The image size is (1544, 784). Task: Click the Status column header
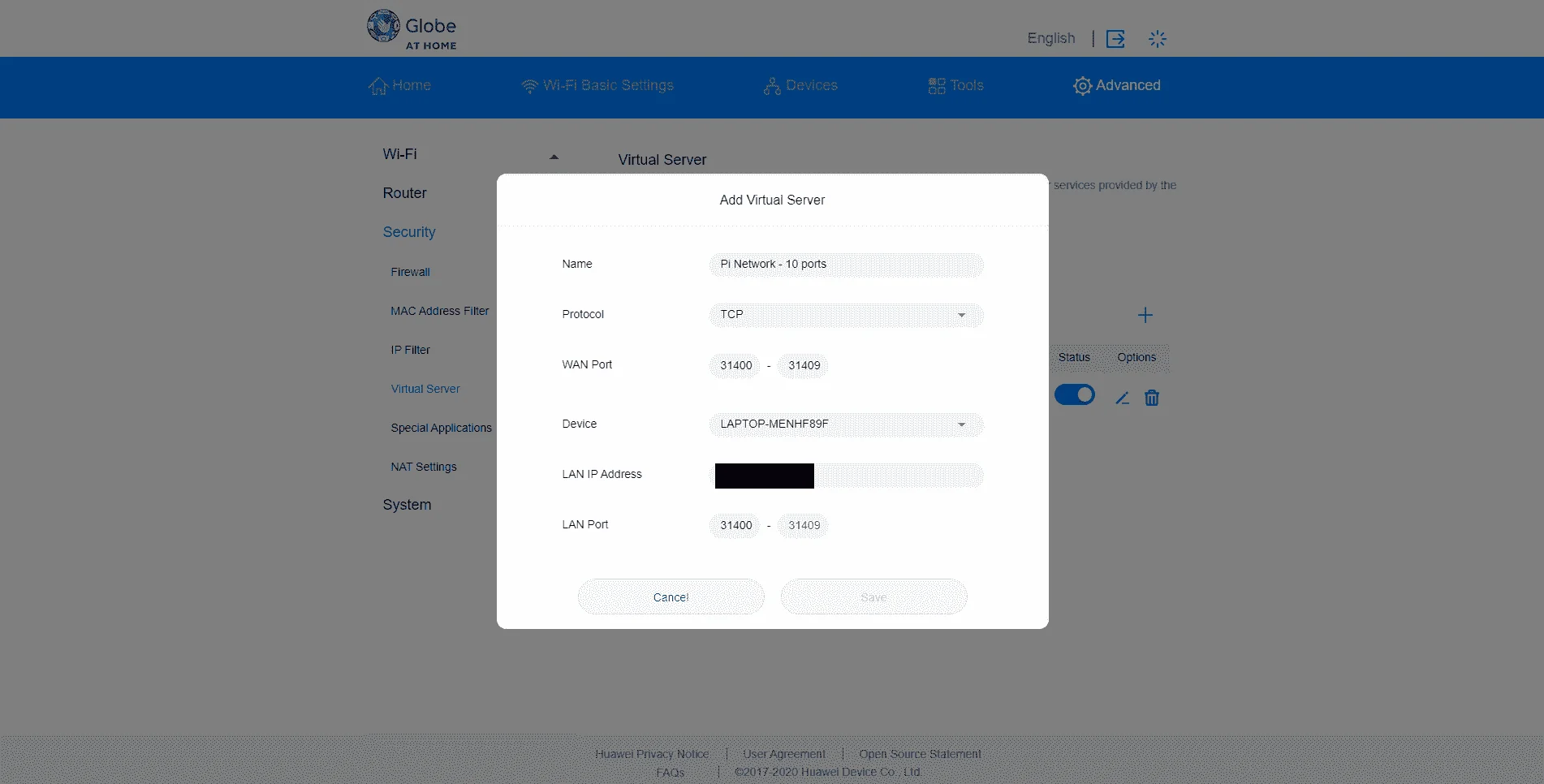(x=1074, y=357)
